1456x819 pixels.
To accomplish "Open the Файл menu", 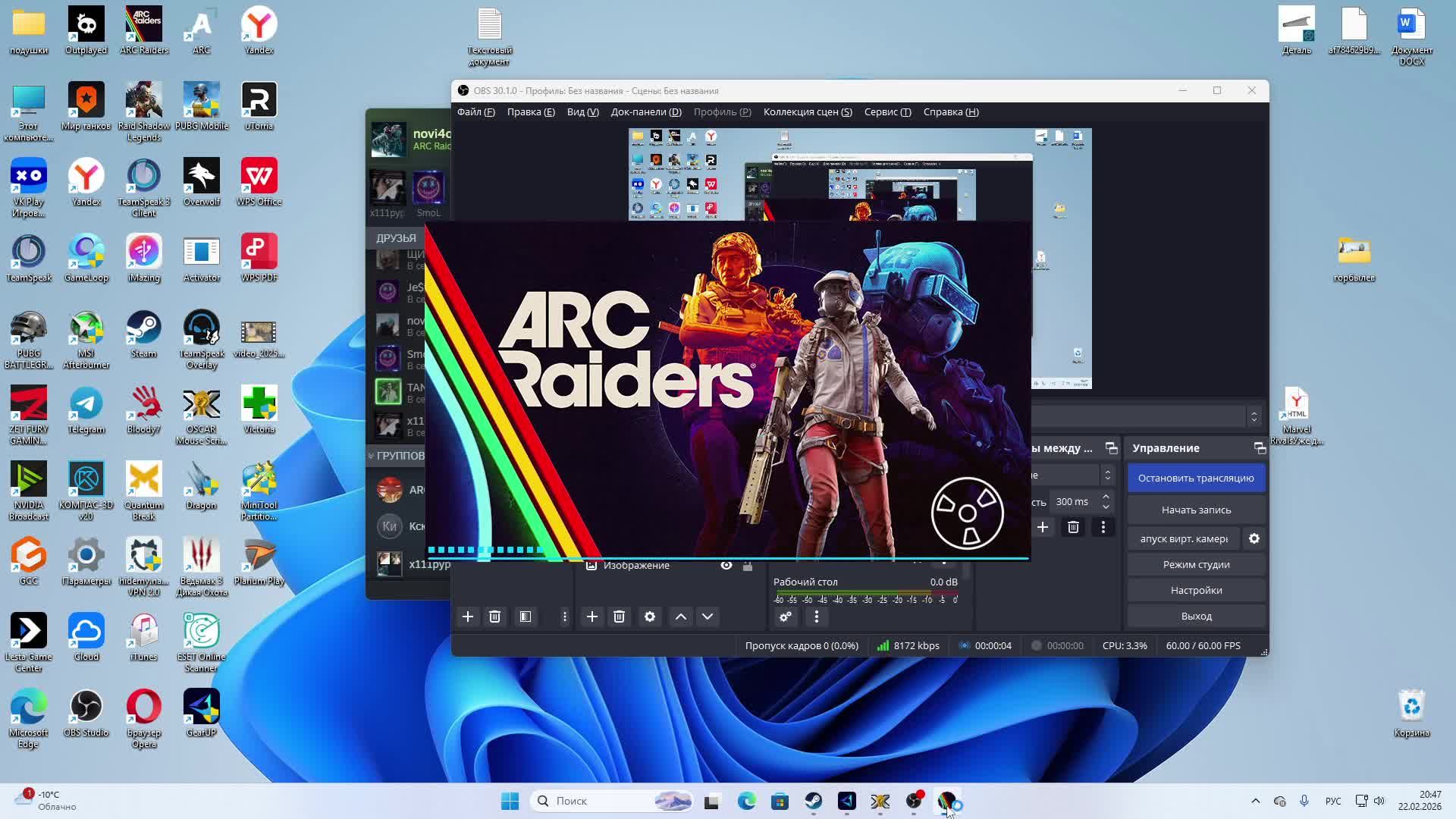I will (475, 111).
